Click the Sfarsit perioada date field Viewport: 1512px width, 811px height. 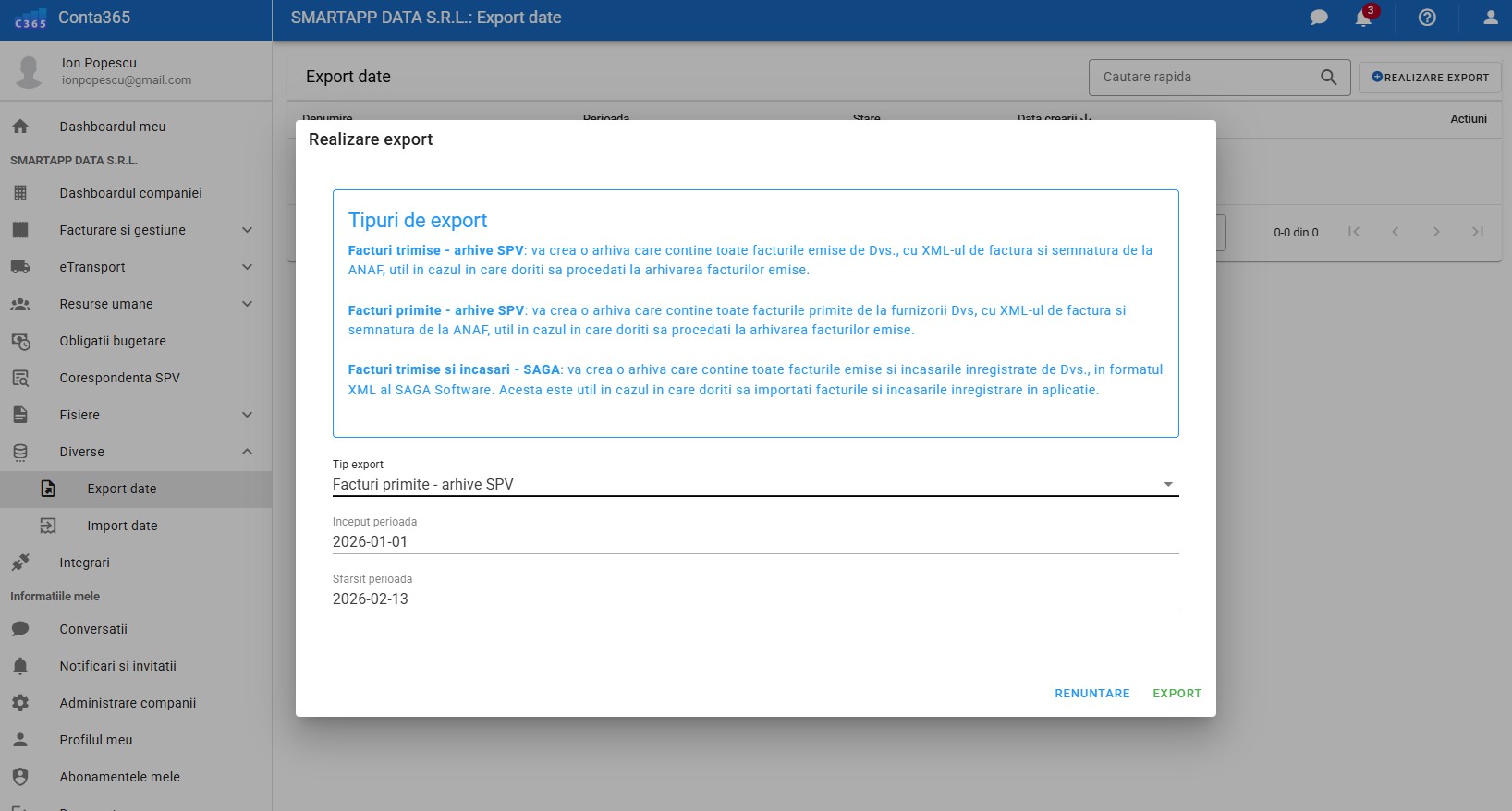pos(754,599)
